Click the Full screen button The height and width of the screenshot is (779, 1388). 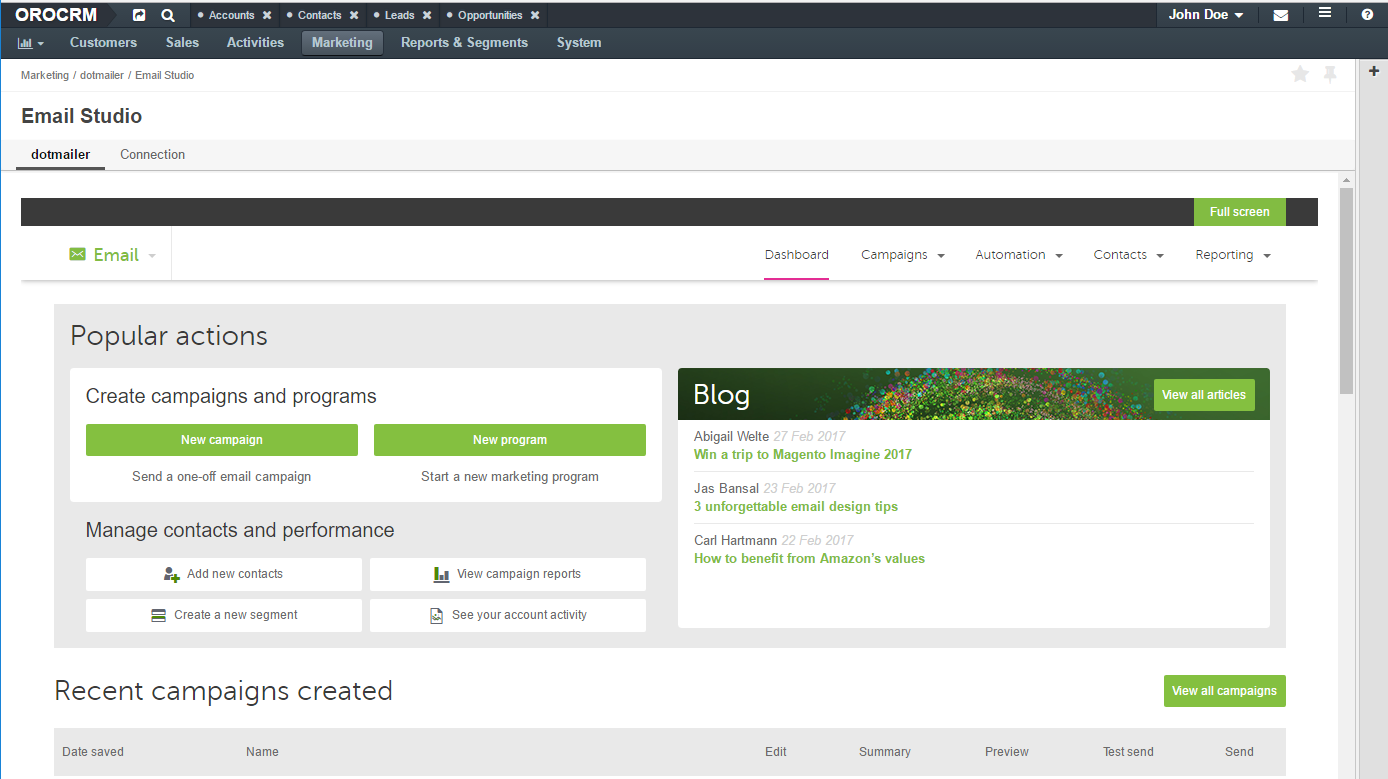(x=1240, y=212)
